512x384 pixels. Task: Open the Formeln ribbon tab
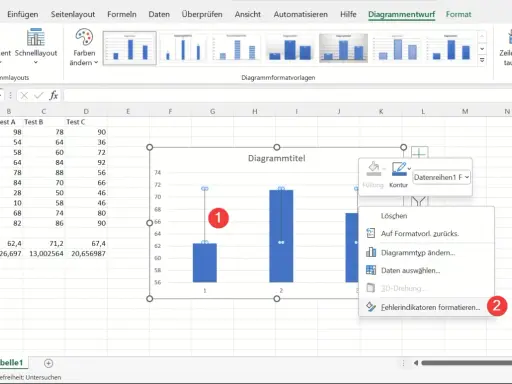coord(122,14)
